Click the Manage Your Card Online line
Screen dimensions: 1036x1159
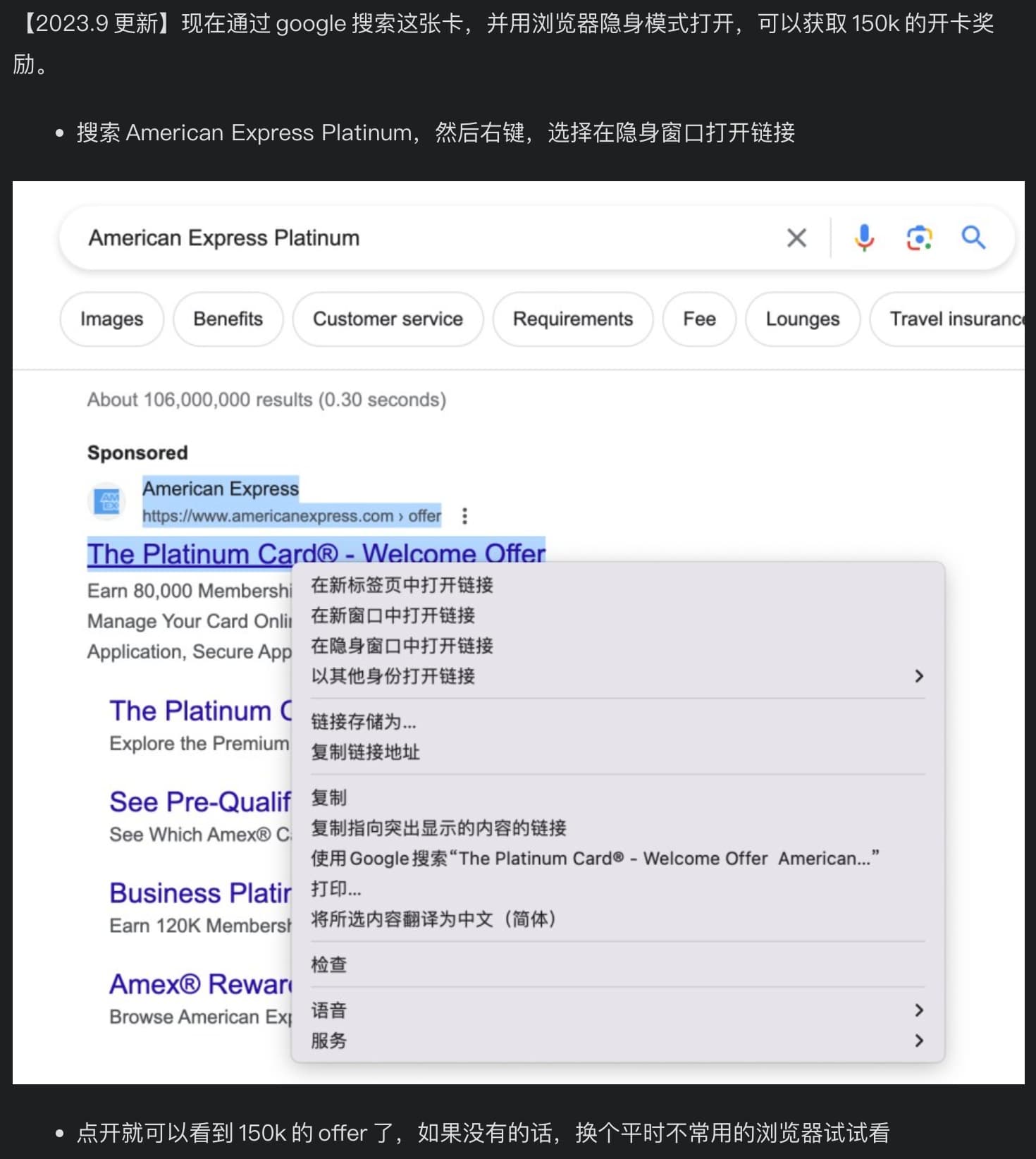point(189,621)
